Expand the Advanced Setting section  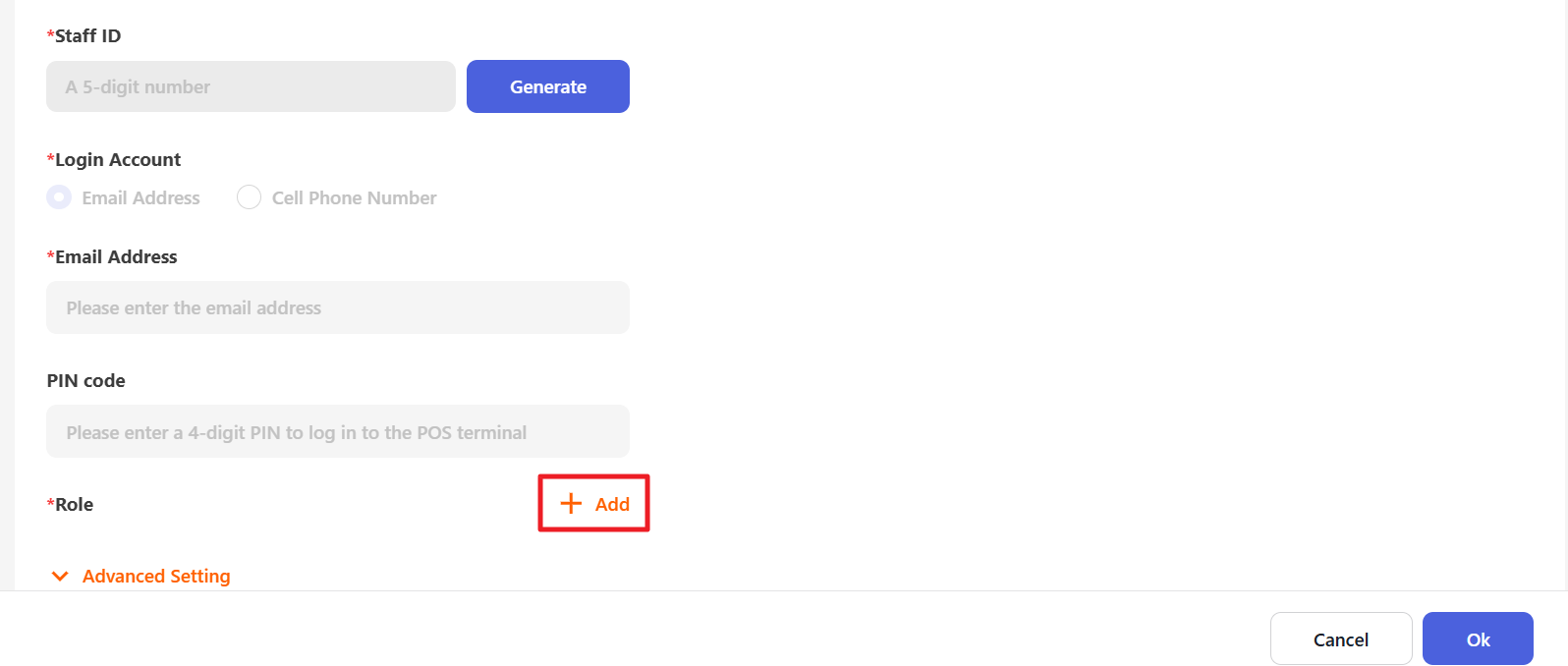tap(156, 577)
